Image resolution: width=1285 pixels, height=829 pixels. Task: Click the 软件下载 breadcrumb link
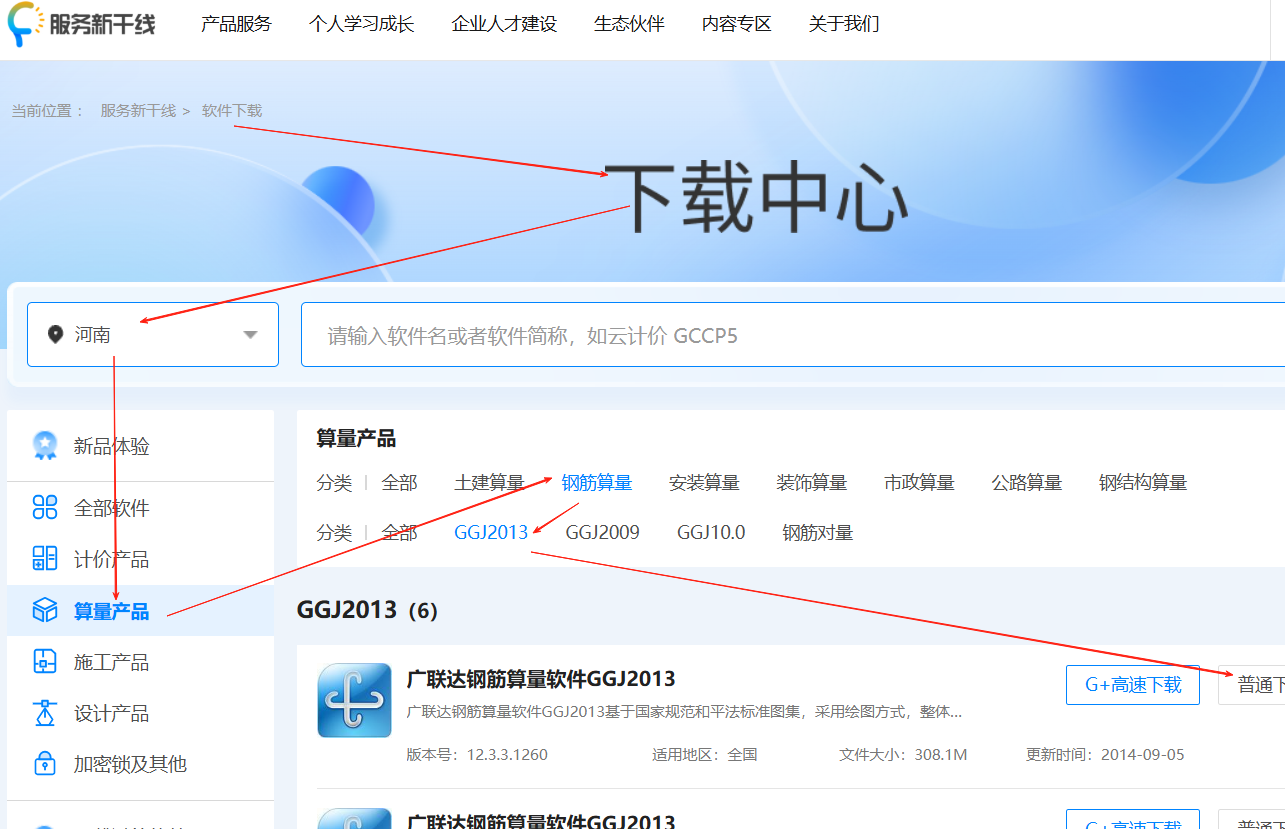click(x=232, y=111)
